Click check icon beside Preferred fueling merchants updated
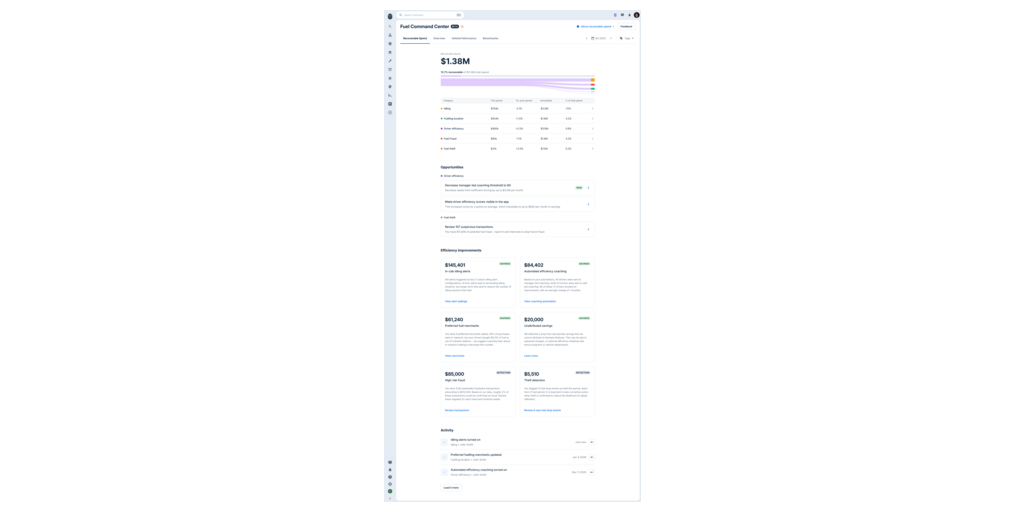This screenshot has height=512, width=1024. click(x=445, y=457)
